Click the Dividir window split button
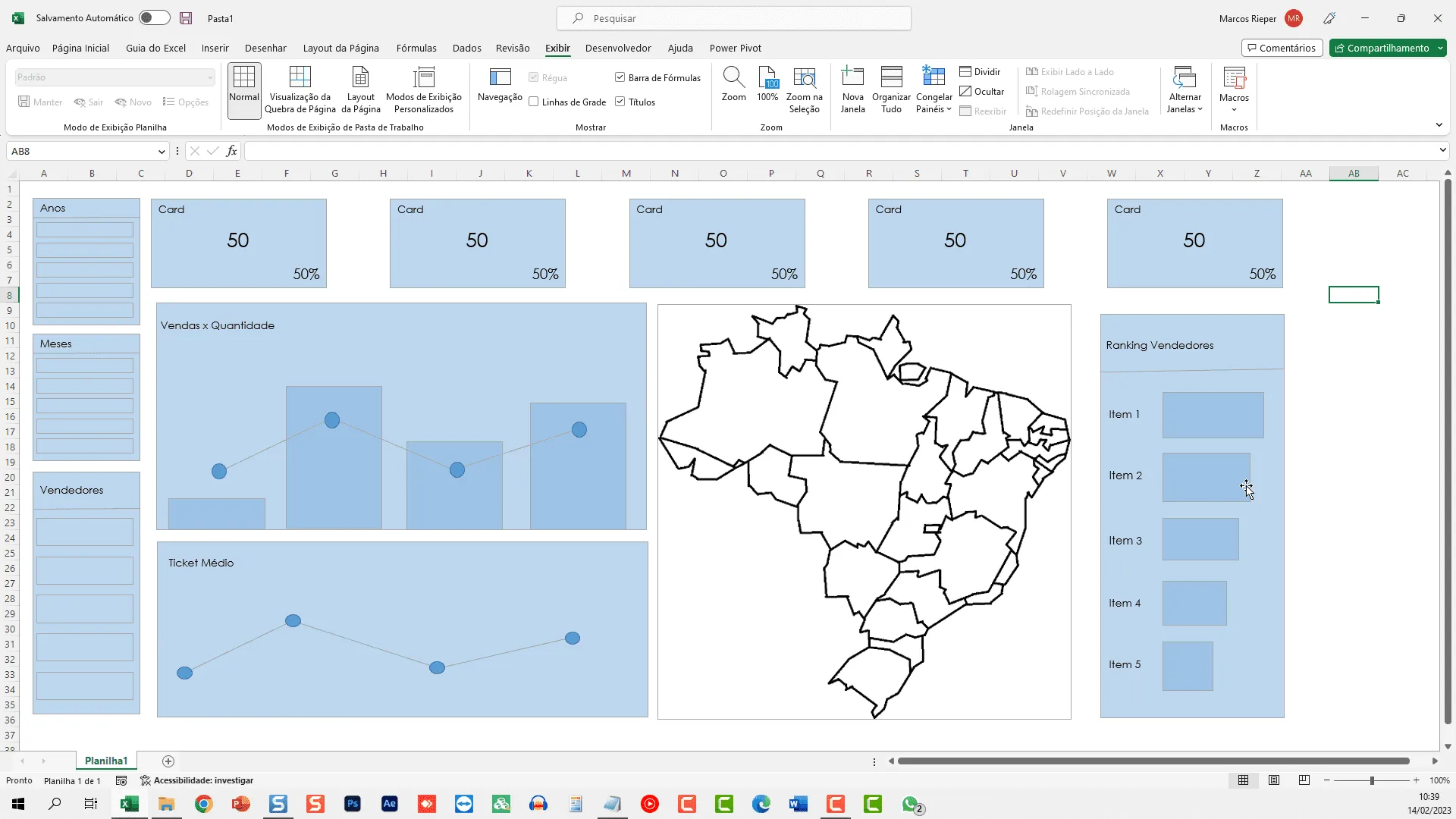 (981, 72)
